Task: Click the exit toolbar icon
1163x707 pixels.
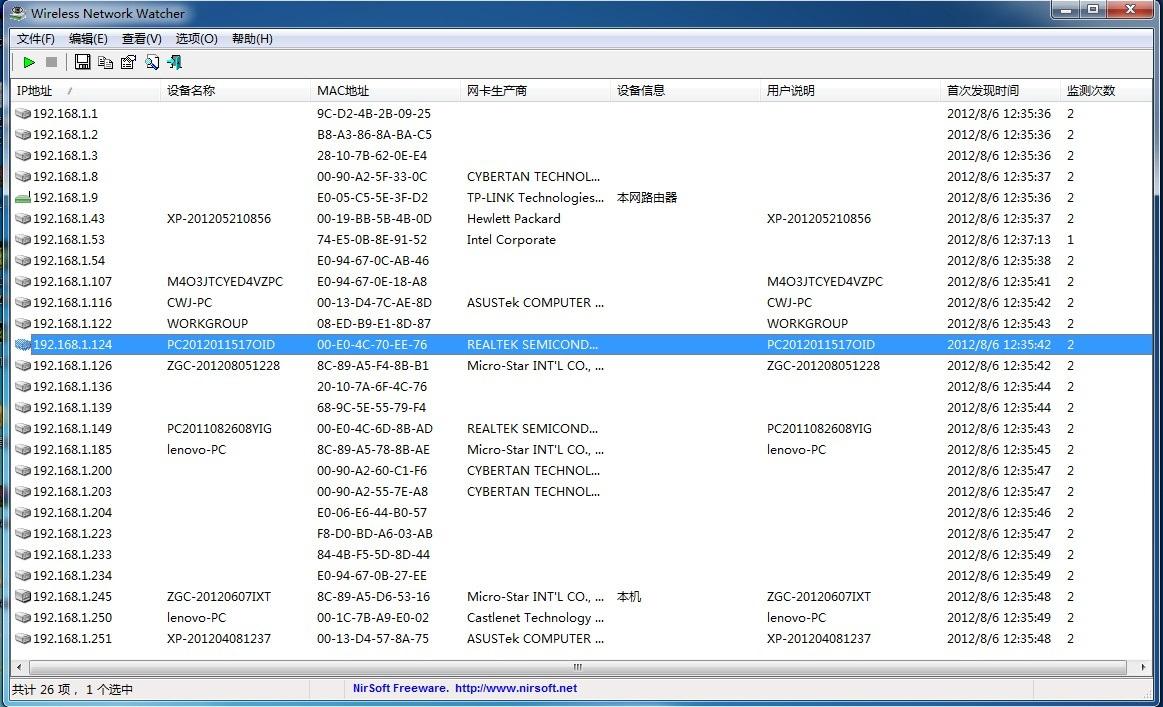Action: click(x=174, y=62)
